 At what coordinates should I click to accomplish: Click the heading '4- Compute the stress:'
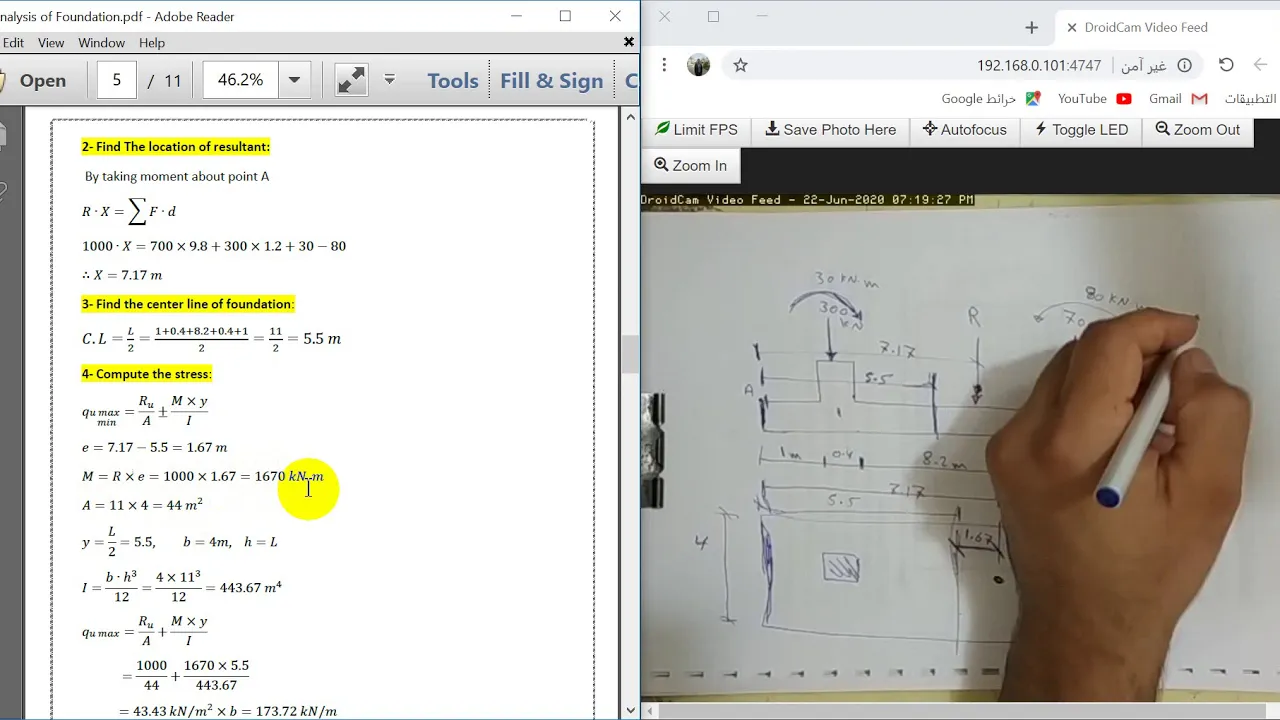146,374
